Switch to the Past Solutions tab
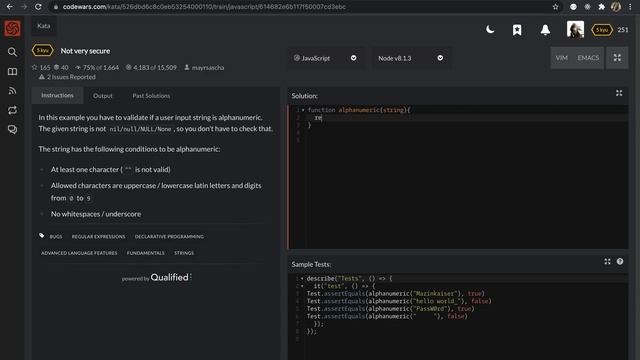Screen dimensions: 640x360 (x=151, y=96)
